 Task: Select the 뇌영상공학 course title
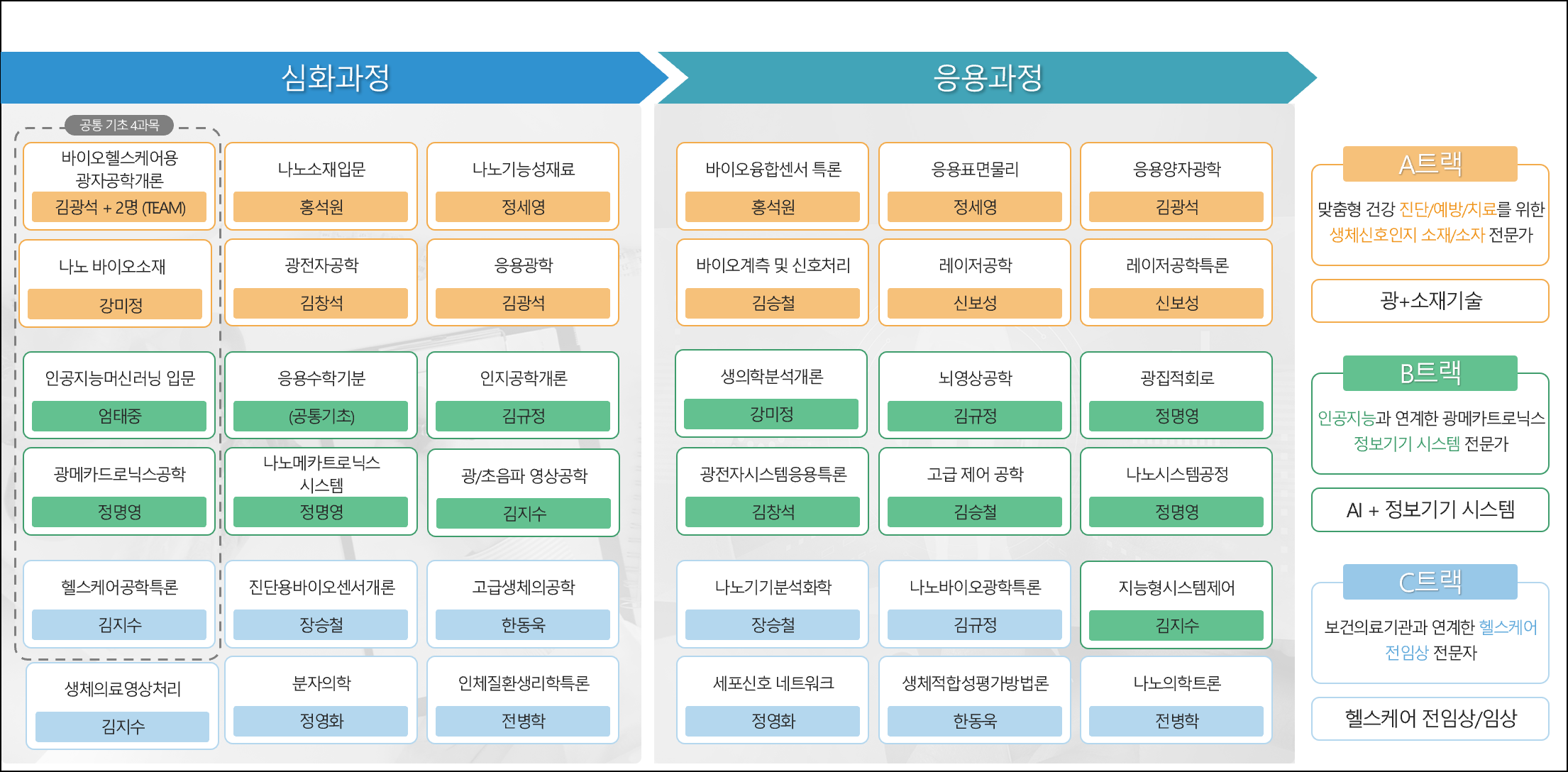click(975, 378)
